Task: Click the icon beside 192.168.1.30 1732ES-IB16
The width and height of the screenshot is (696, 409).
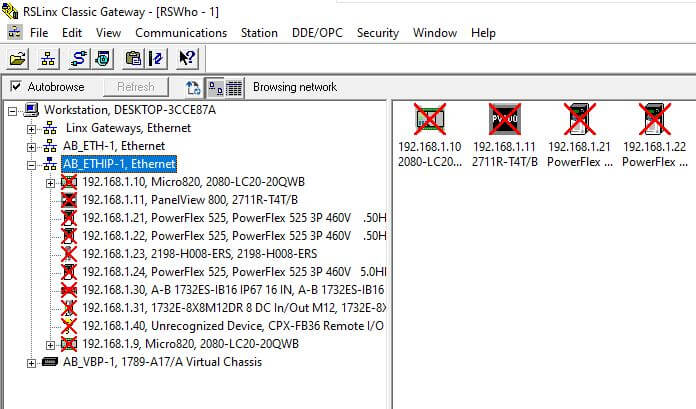Action: point(69,290)
